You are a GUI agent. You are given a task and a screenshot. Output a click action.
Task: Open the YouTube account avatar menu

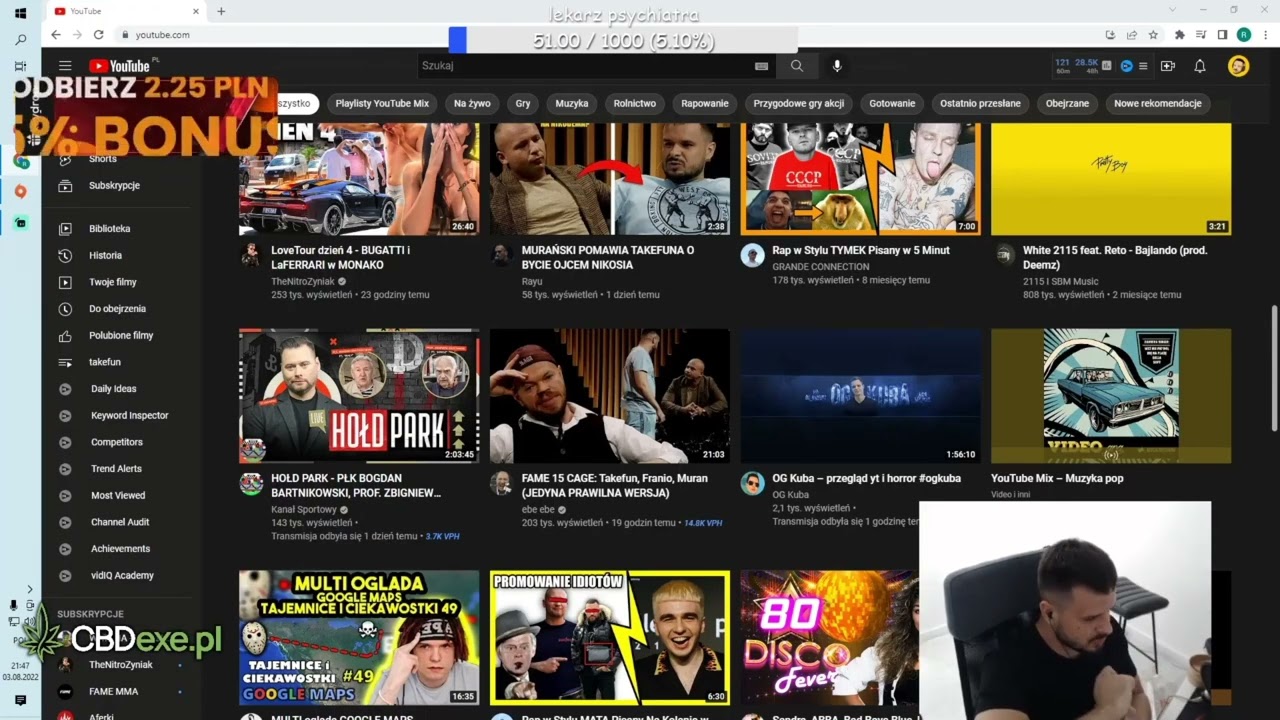tap(1238, 66)
